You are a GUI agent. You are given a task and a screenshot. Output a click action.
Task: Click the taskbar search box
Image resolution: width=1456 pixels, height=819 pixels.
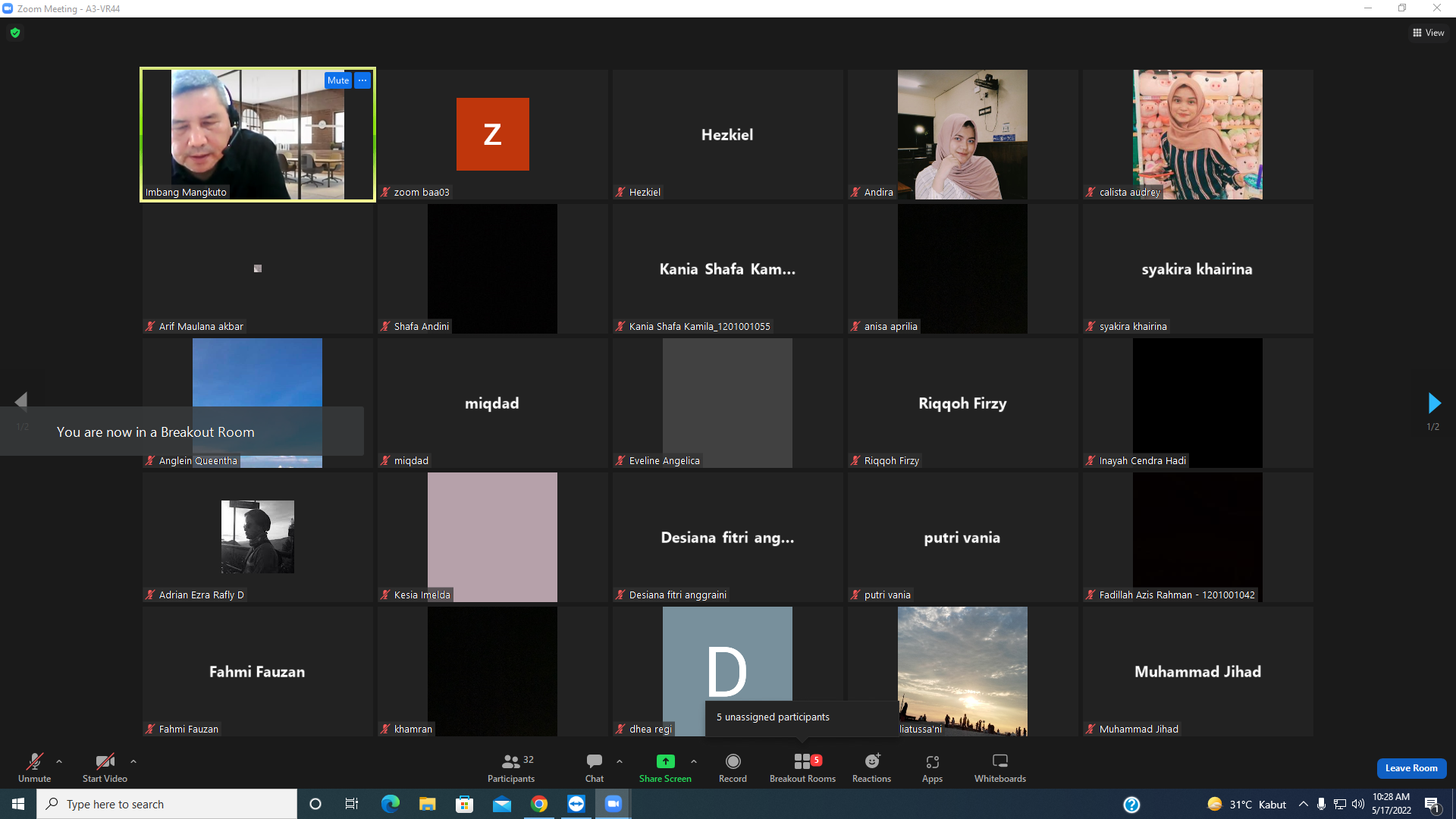click(x=167, y=804)
